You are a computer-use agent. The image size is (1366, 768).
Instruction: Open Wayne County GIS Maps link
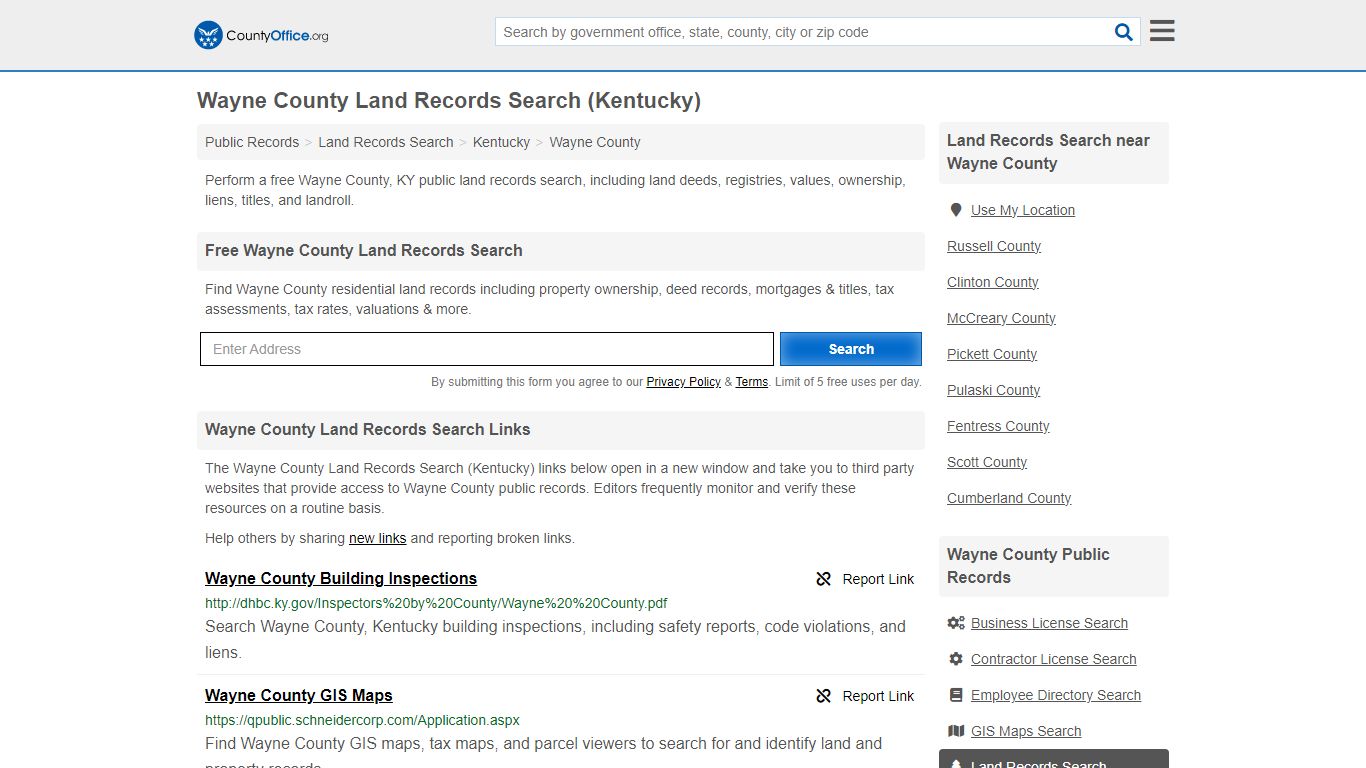299,695
